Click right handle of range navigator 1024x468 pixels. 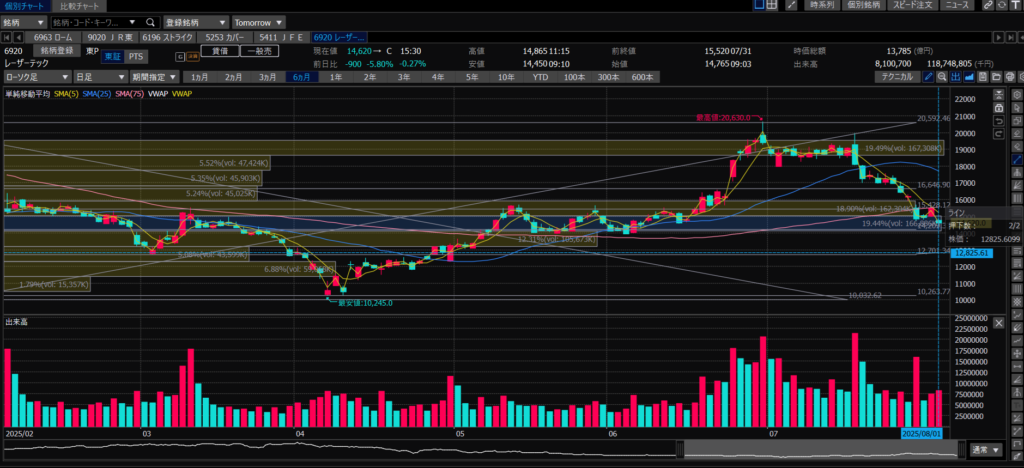point(961,449)
